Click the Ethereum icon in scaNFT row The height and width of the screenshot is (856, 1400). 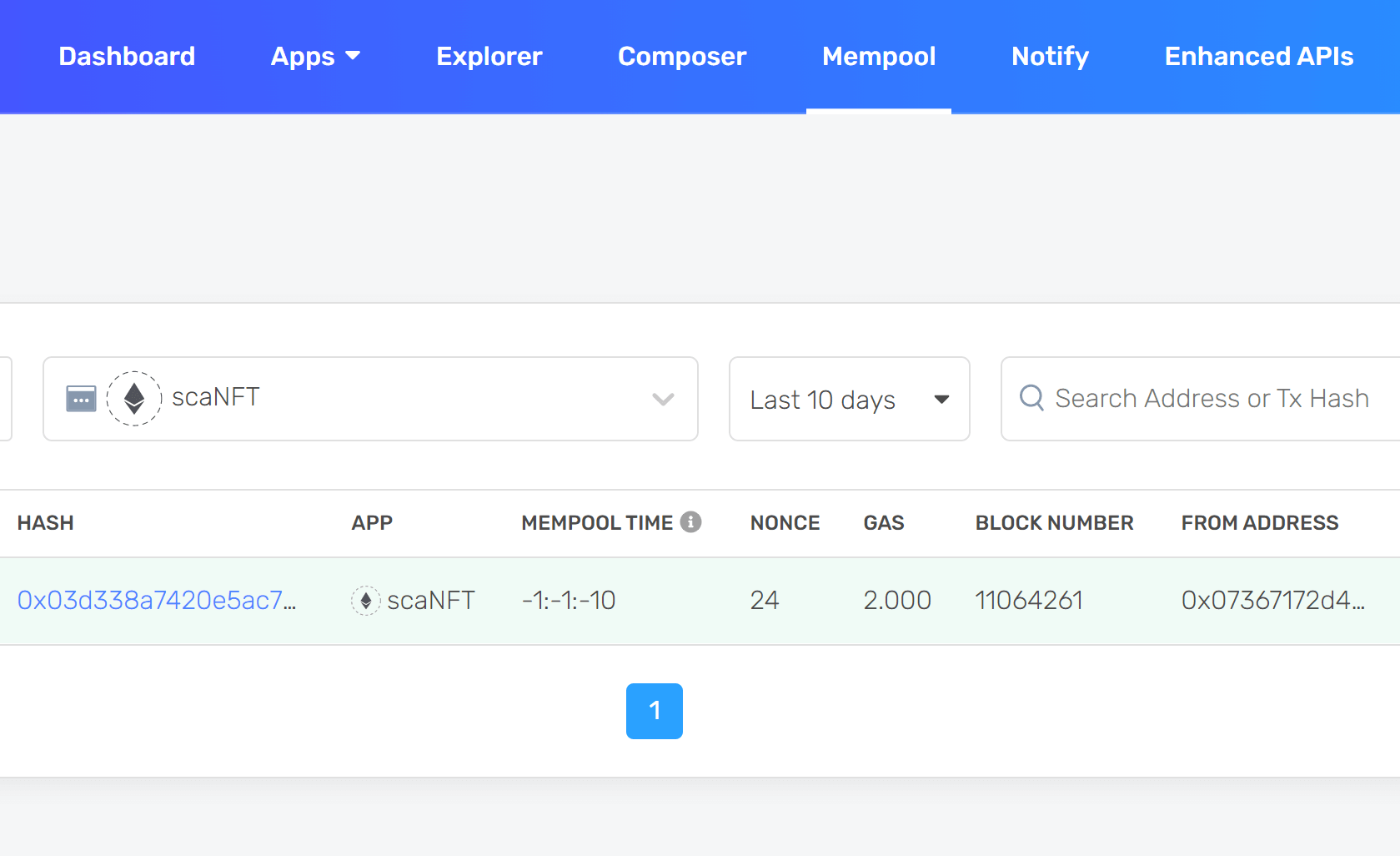pos(365,601)
